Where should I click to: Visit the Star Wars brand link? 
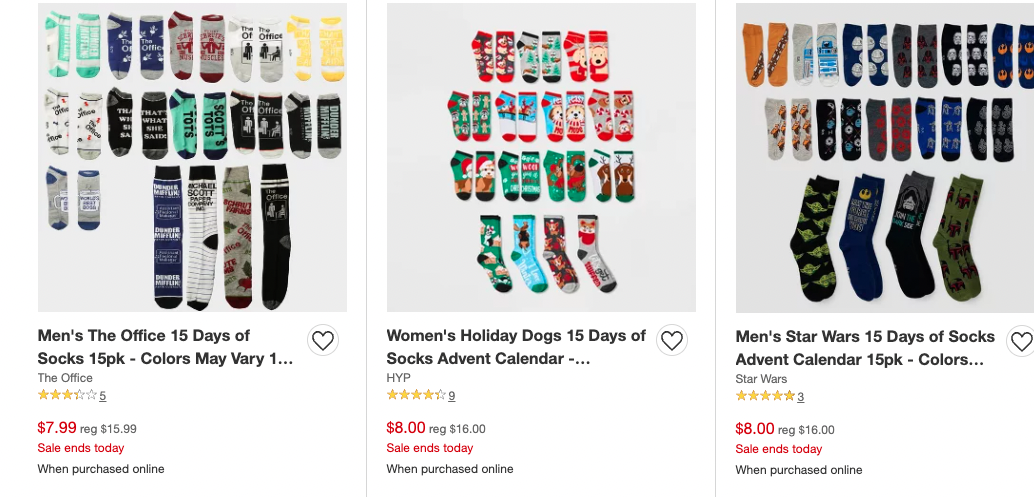[761, 379]
